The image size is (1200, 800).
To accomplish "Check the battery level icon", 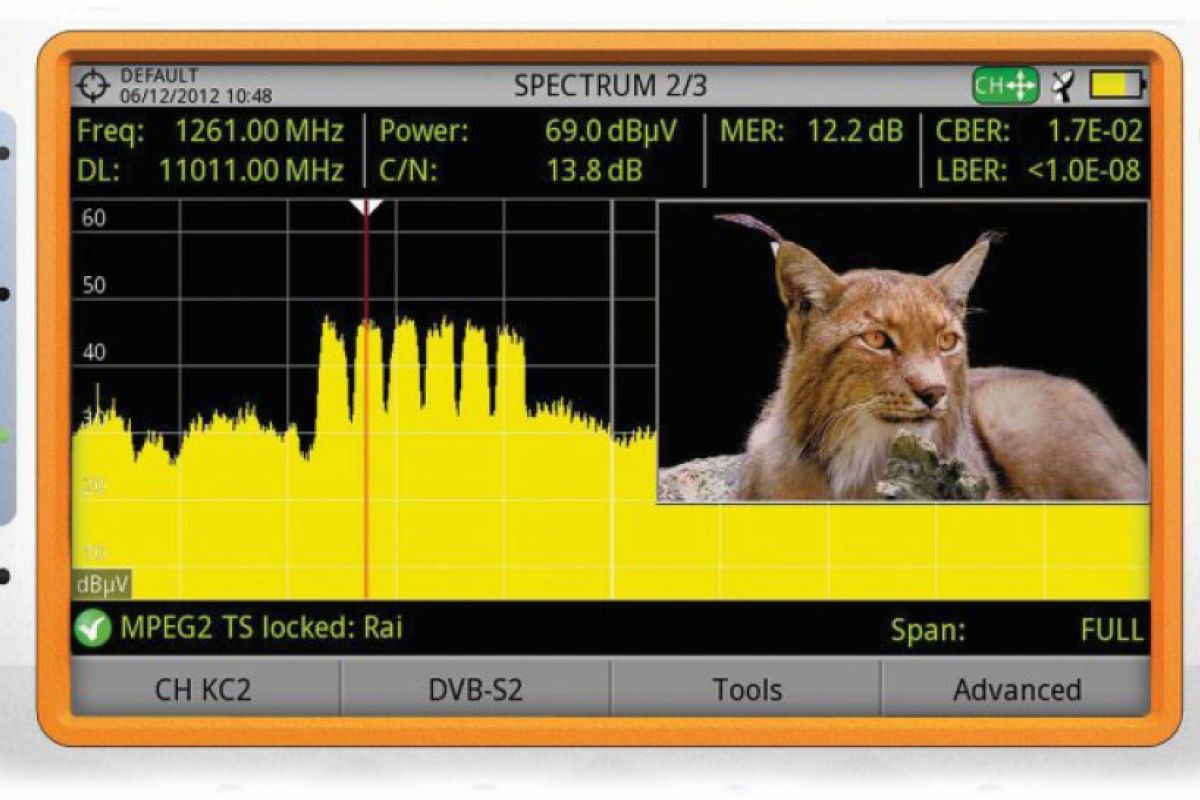I will point(1116,87).
